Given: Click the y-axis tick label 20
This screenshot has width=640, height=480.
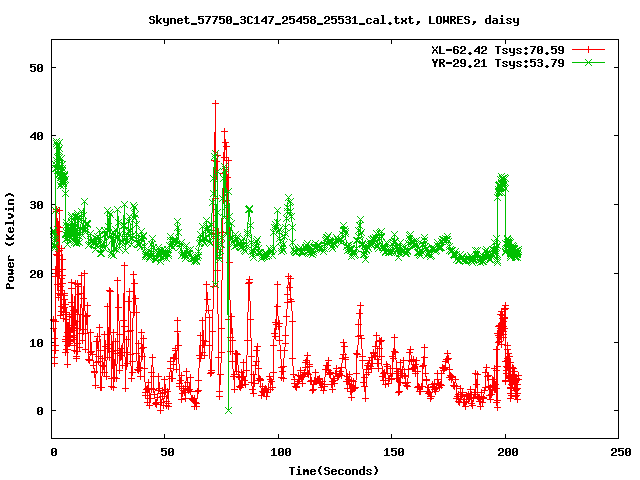Looking at the screenshot, I should coord(36,274).
